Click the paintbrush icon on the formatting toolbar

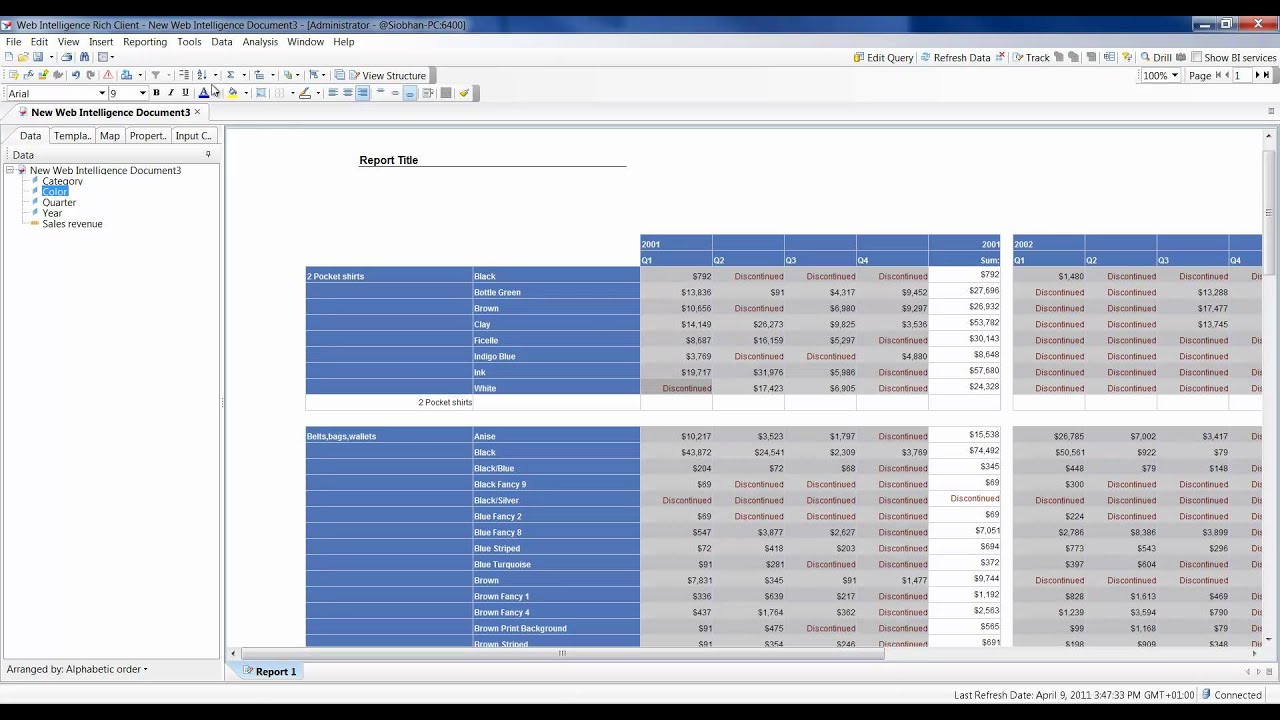click(464, 93)
